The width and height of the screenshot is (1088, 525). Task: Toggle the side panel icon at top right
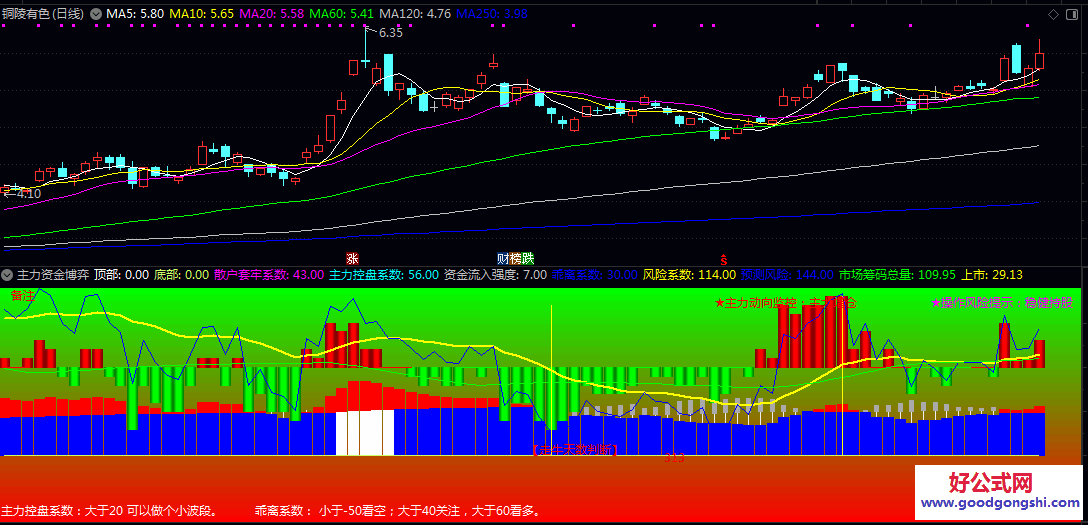(x=1073, y=14)
